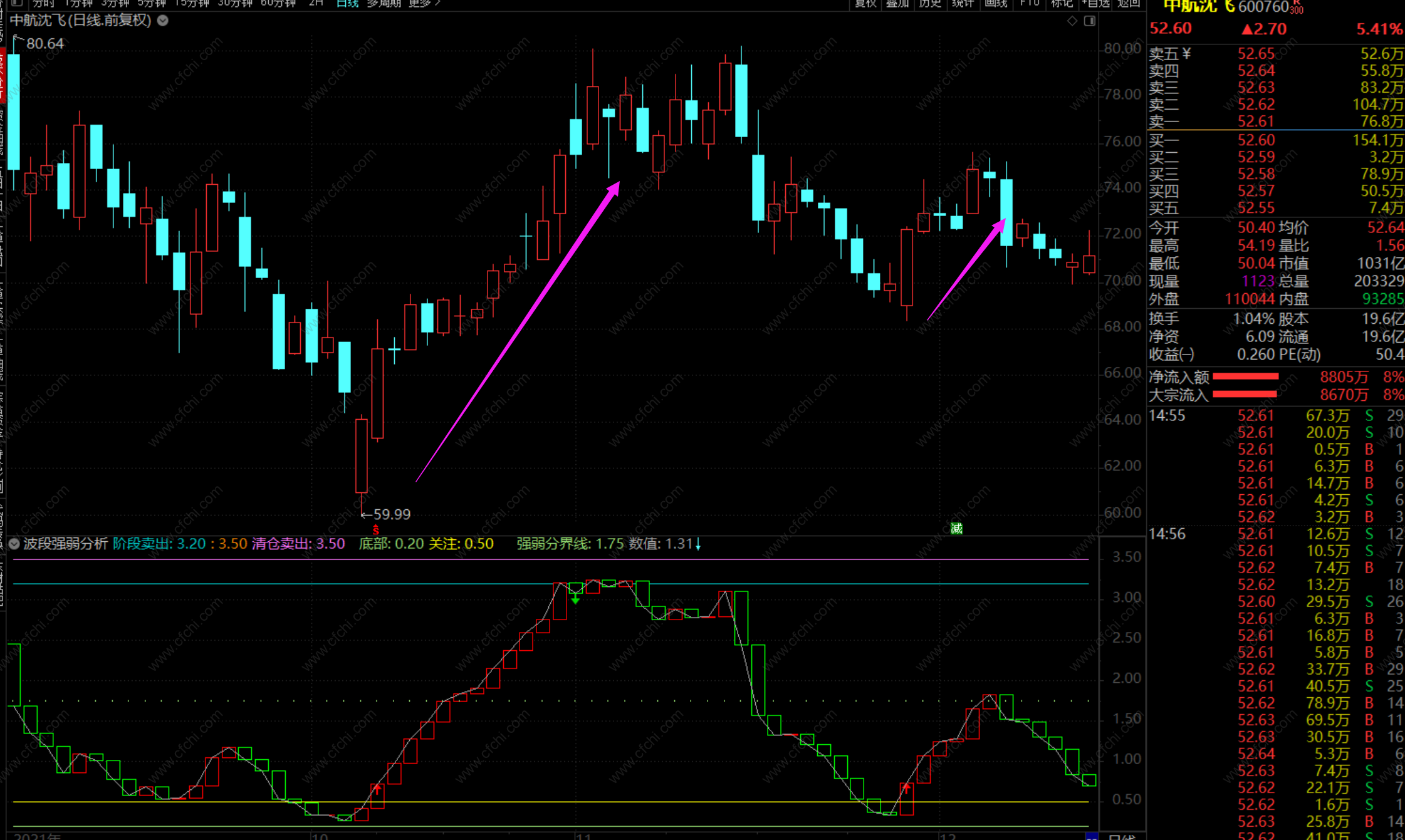Click the 买一 bid price 52.60 row
Image resolution: width=1405 pixels, height=840 pixels.
click(x=1256, y=140)
